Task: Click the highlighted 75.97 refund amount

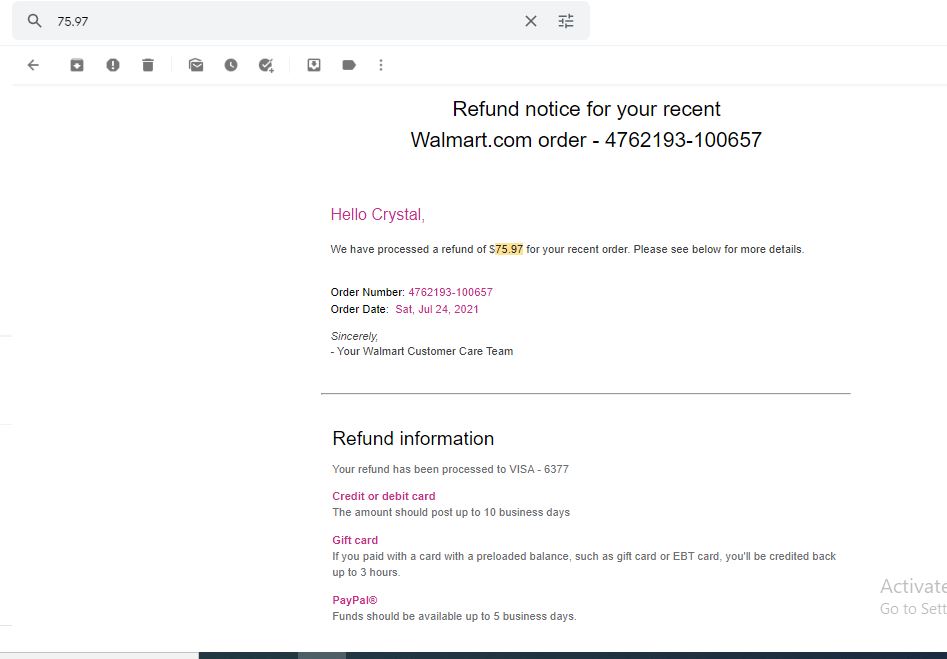Action: point(509,249)
